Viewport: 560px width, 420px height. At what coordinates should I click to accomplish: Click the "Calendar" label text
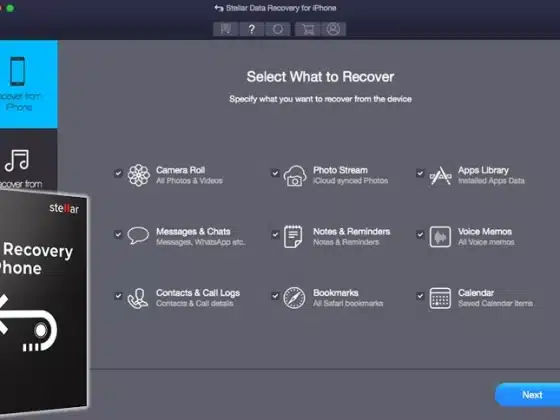[x=476, y=293]
